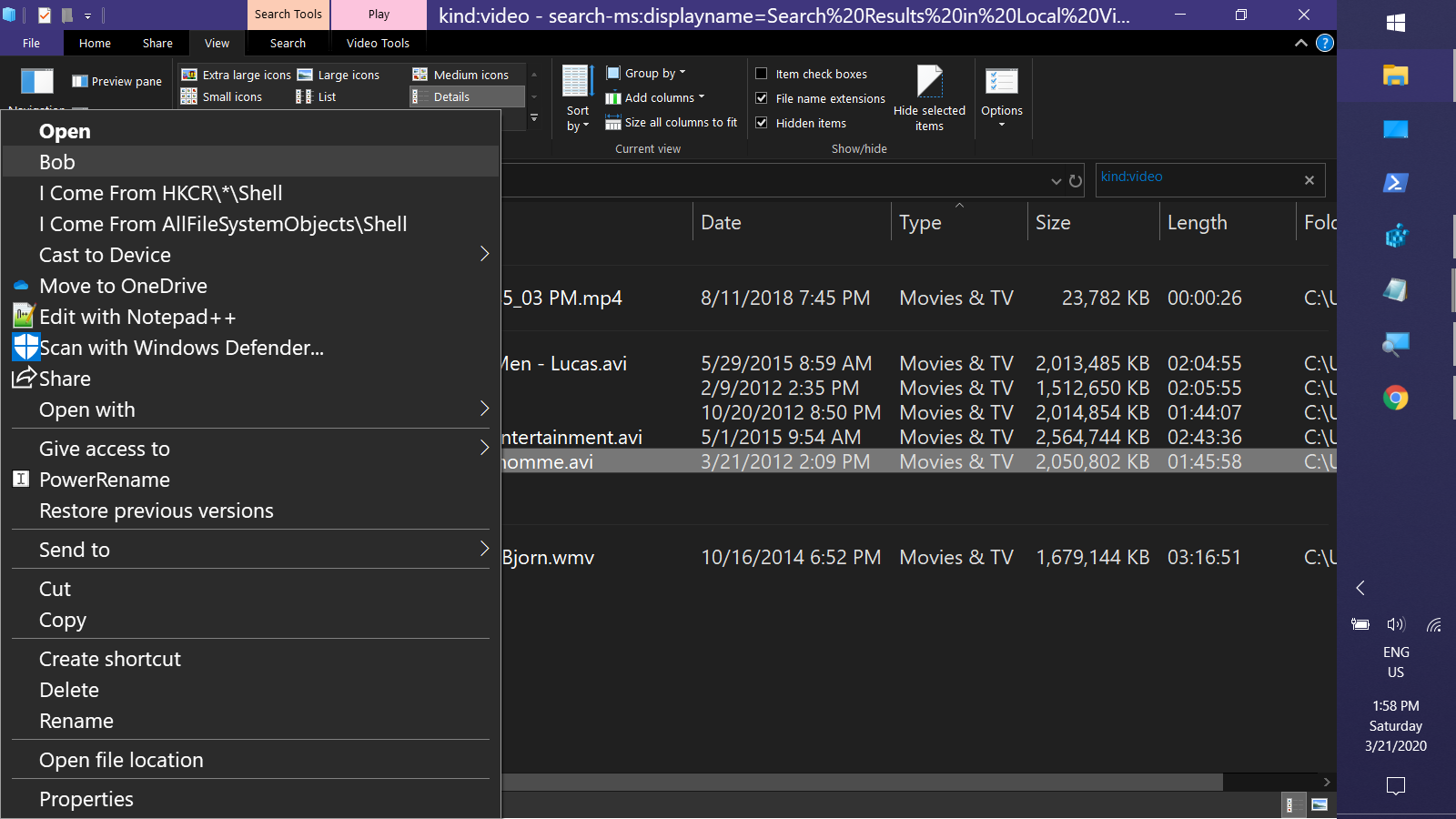Open the Explorer help question mark
This screenshot has height=819, width=1456.
1325,43
